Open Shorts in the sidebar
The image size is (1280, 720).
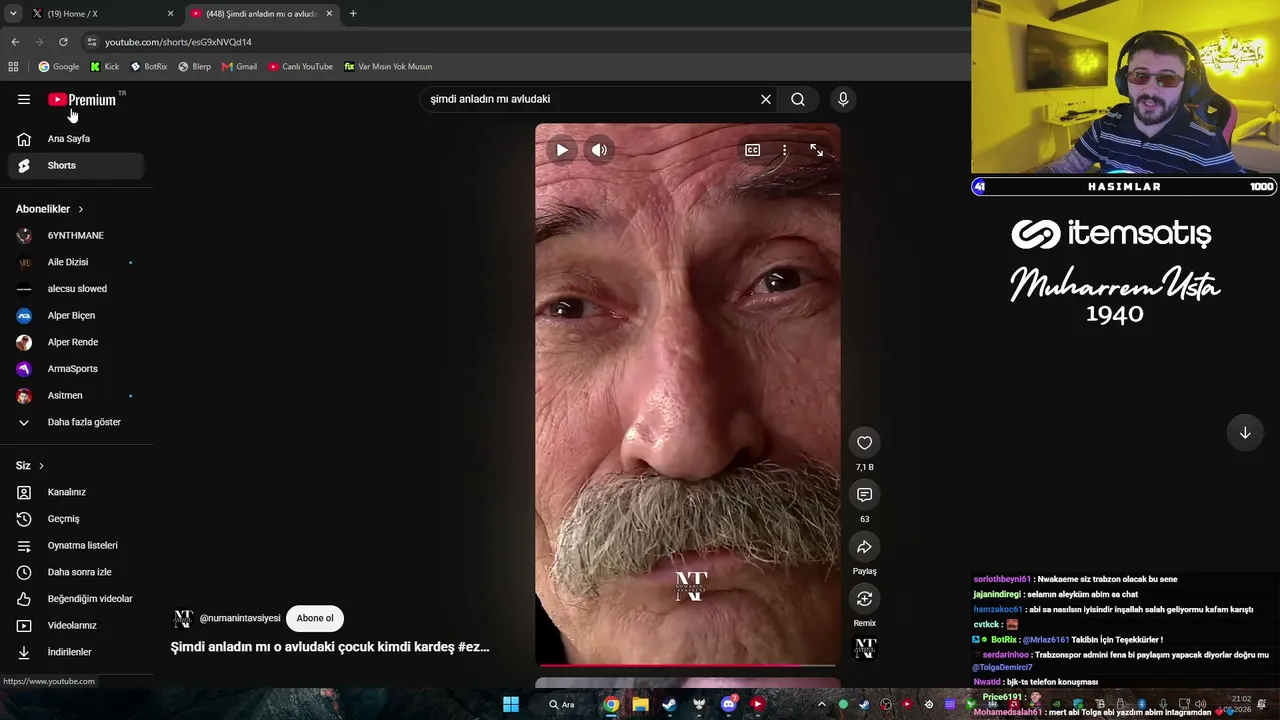tap(76, 166)
